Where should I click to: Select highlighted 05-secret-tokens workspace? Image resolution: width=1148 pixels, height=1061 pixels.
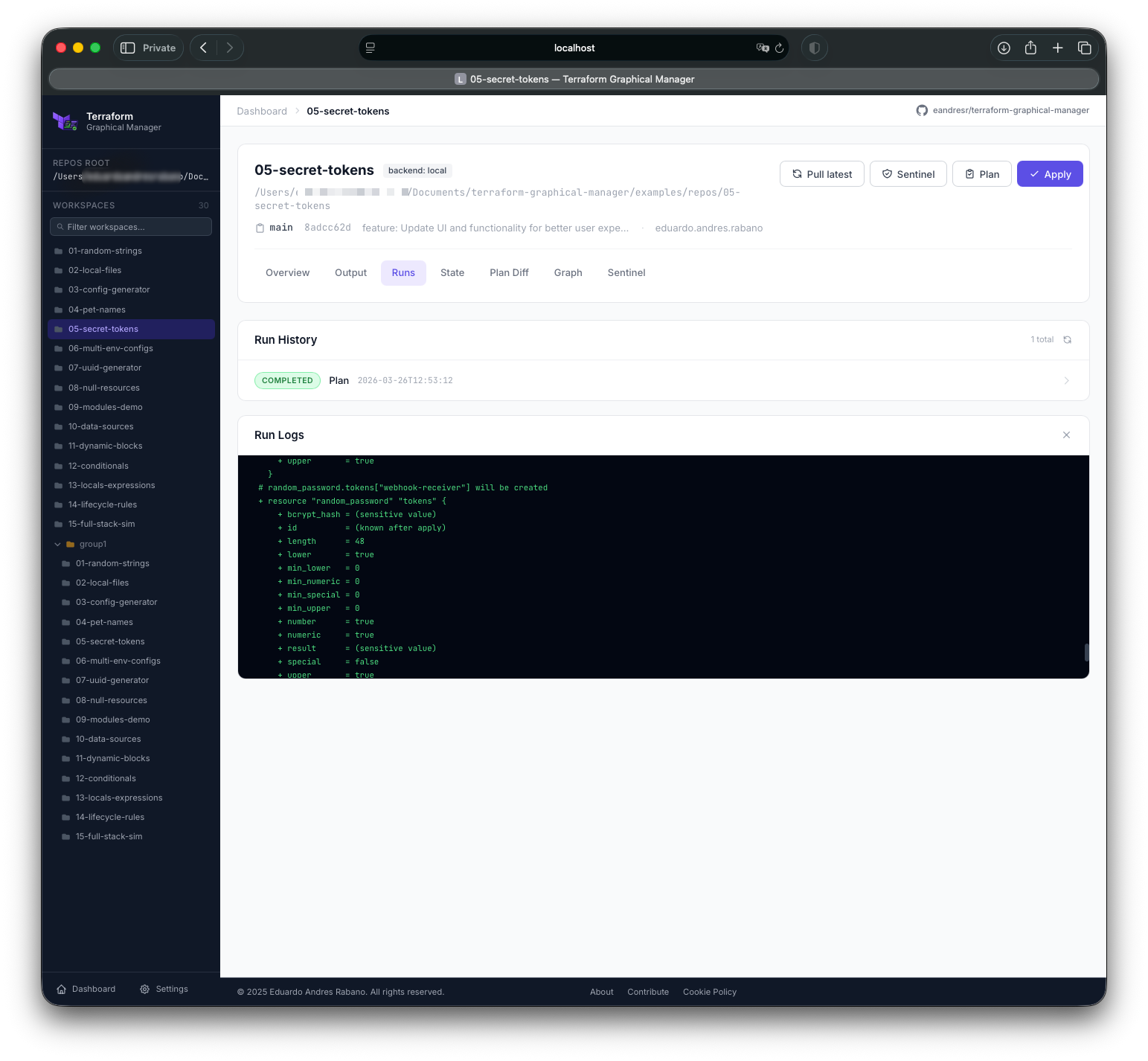tap(131, 330)
